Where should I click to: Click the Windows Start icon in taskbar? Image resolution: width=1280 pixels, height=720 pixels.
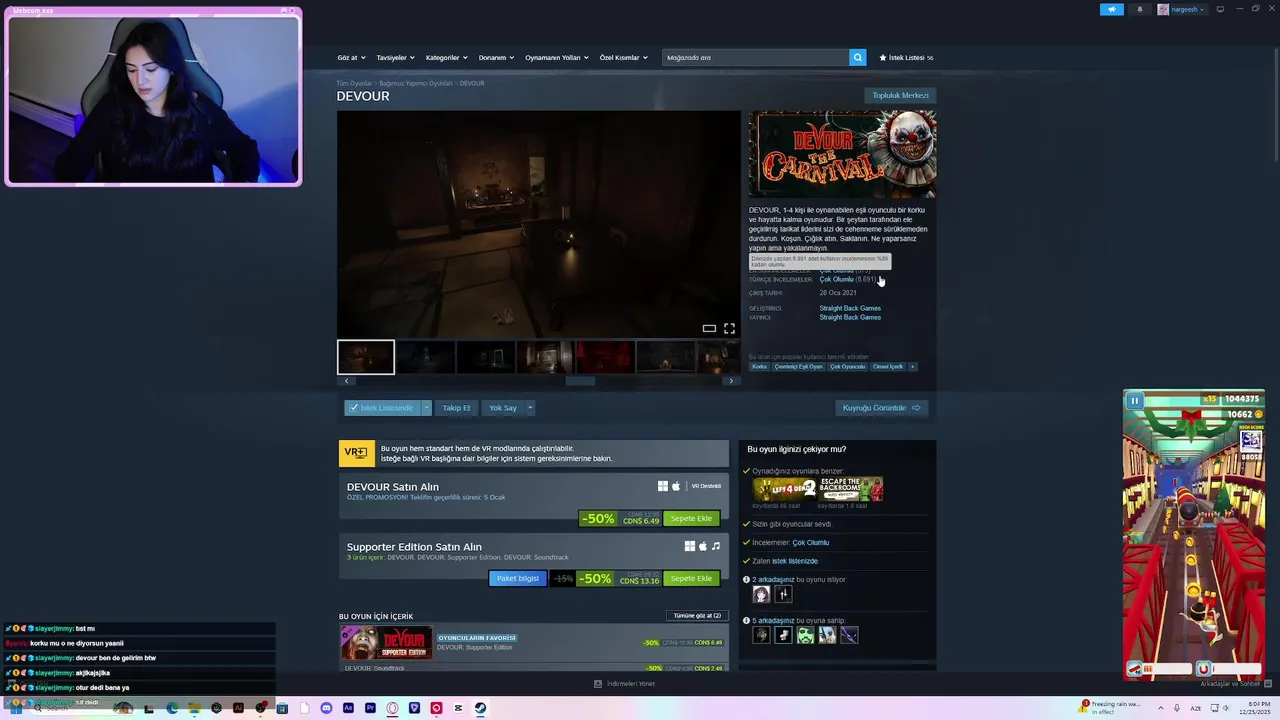[x=17, y=708]
